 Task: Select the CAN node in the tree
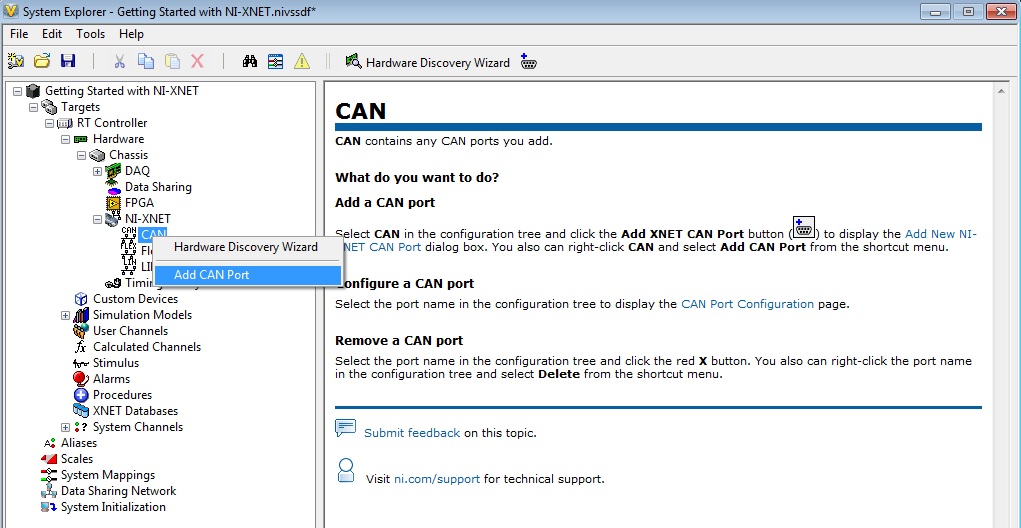154,234
